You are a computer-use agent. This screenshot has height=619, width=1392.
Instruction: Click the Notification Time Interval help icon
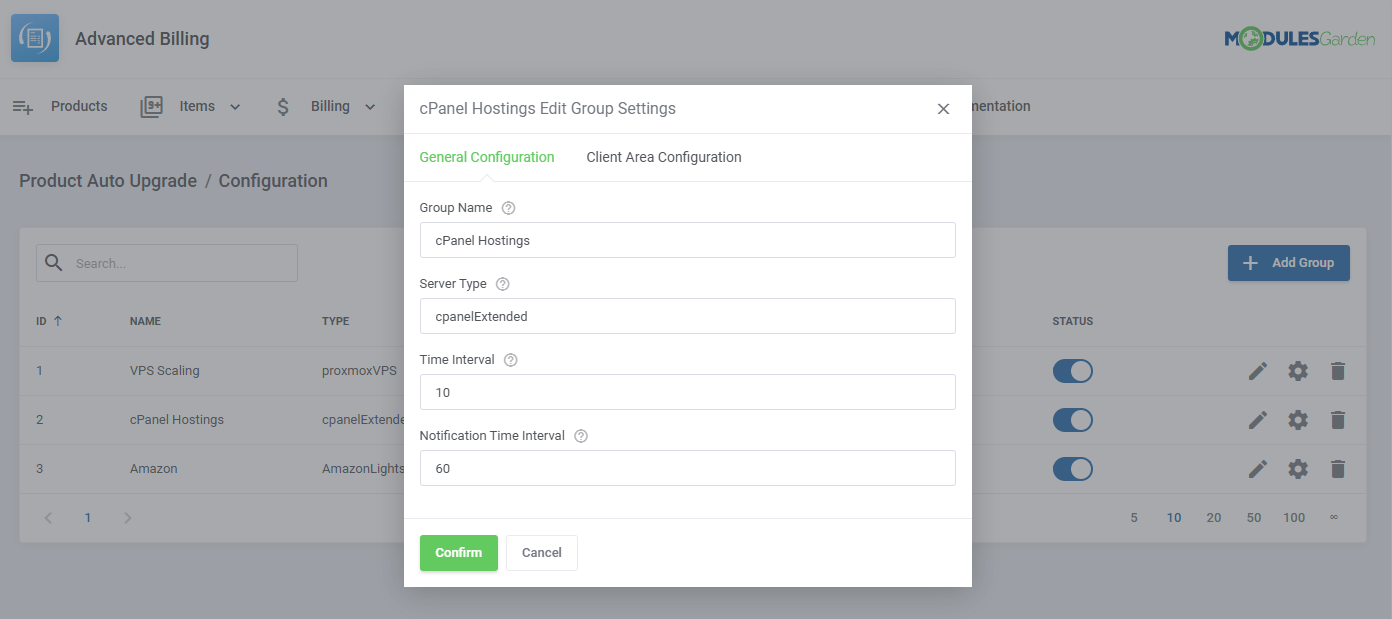tap(581, 436)
